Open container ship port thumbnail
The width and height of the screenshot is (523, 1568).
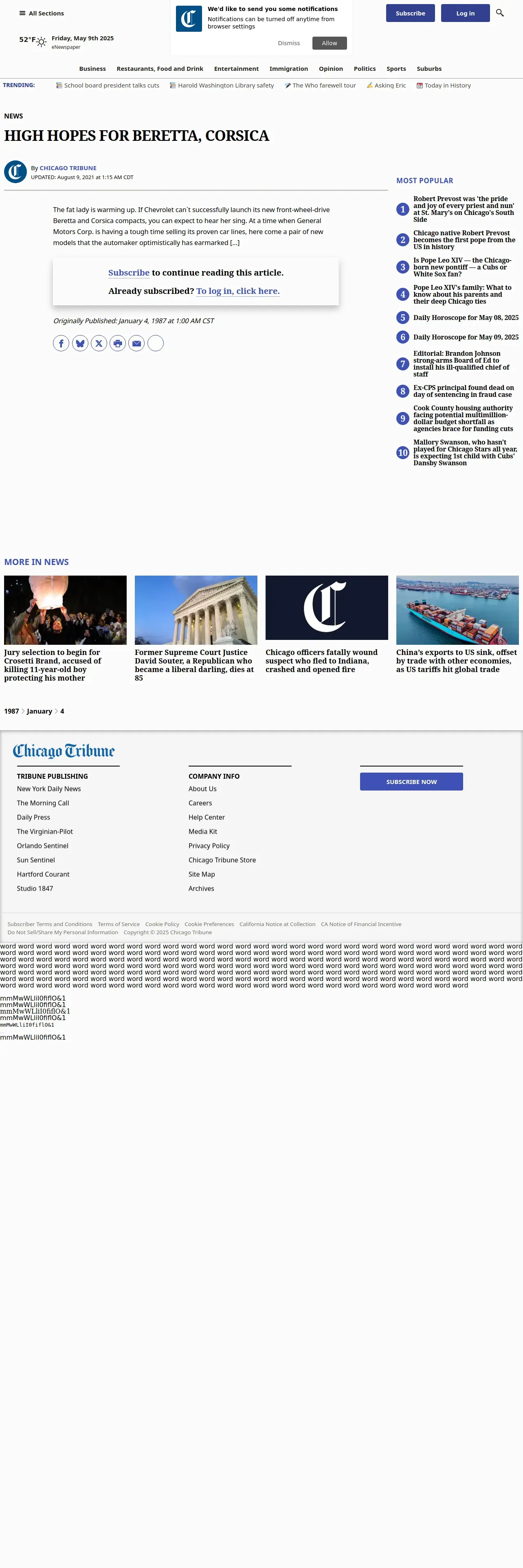457,610
